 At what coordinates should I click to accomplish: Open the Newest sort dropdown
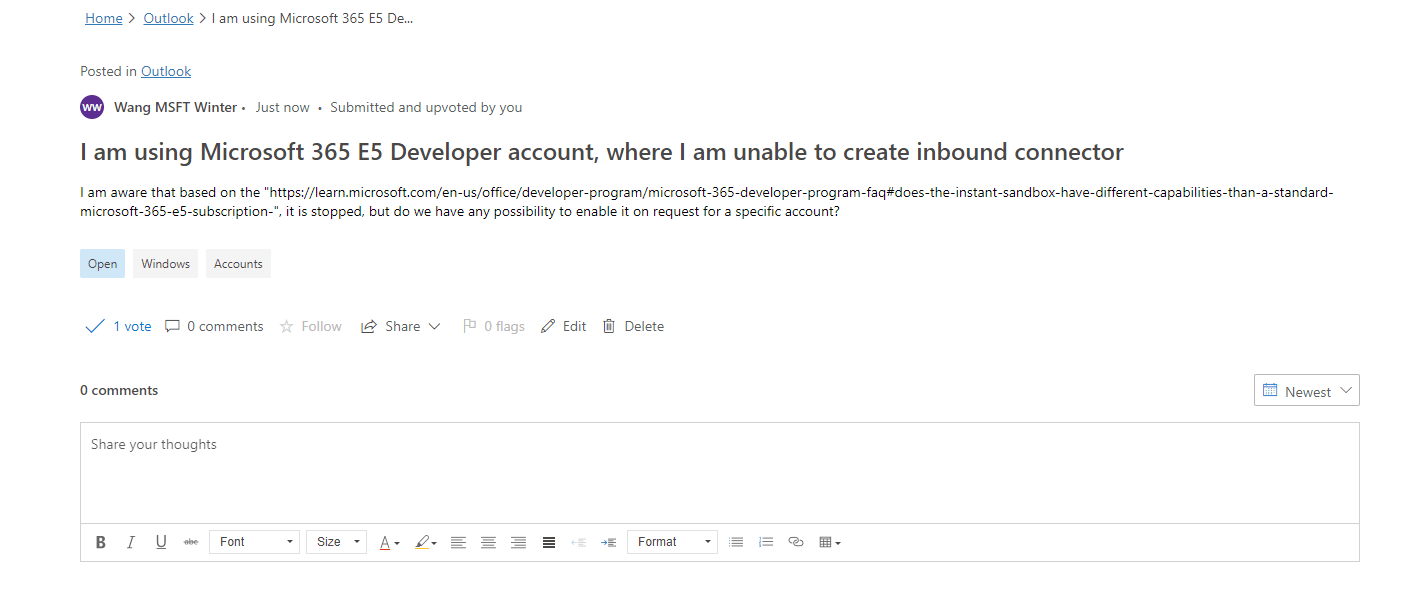point(1306,391)
